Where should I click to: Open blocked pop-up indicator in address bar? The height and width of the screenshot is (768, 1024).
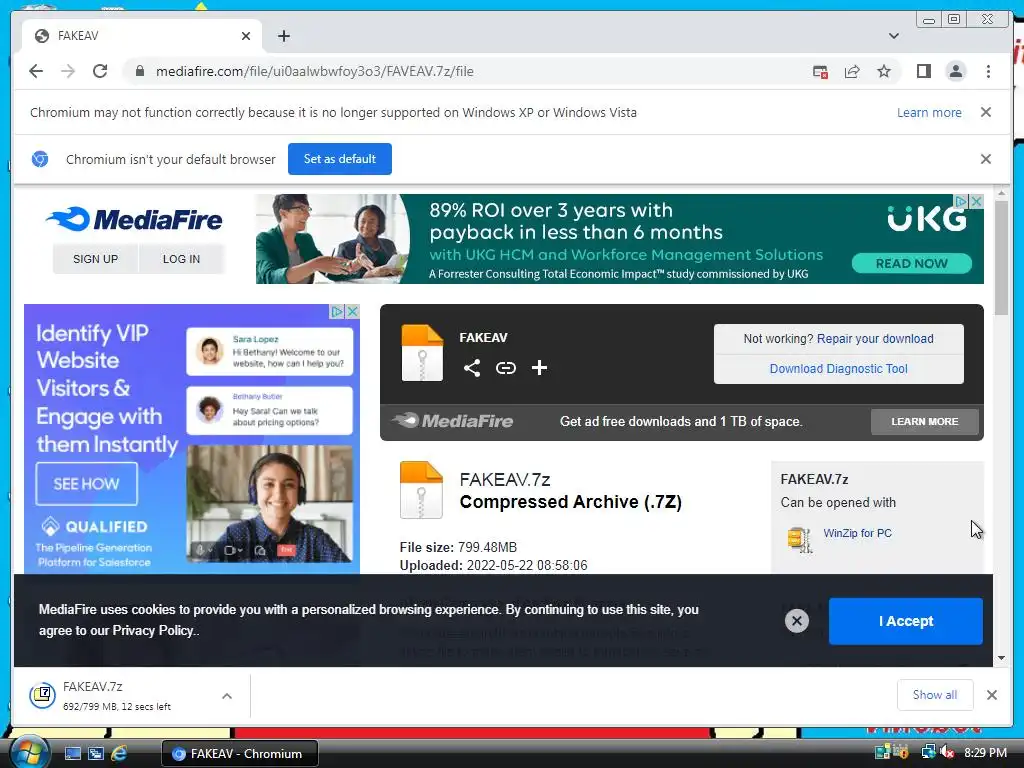click(x=820, y=71)
